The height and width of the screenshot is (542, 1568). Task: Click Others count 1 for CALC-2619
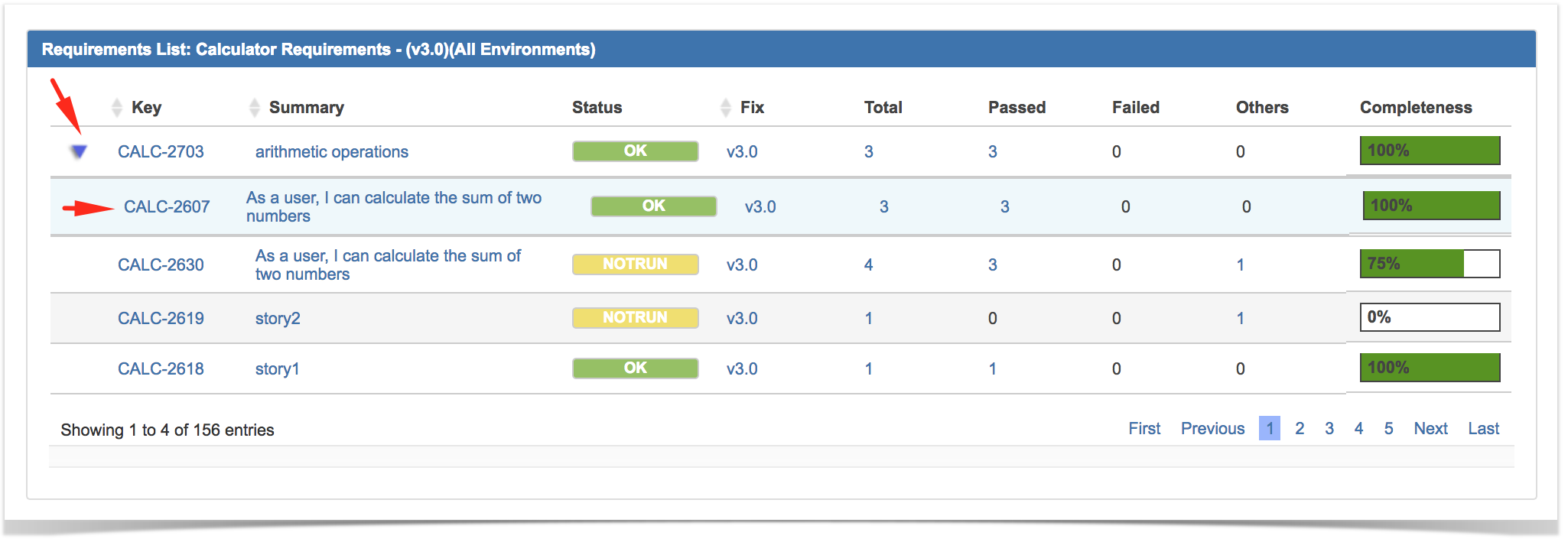click(x=1240, y=318)
